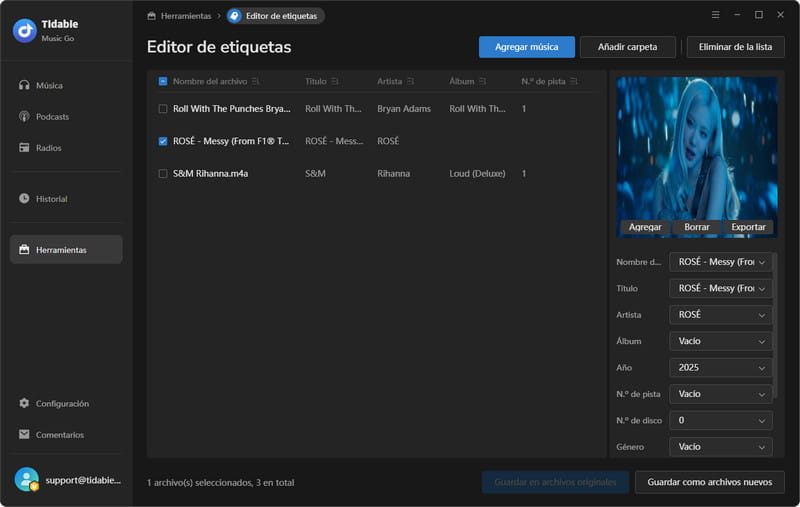800x507 pixels.
Task: Click the Agregar música button
Action: (527, 47)
